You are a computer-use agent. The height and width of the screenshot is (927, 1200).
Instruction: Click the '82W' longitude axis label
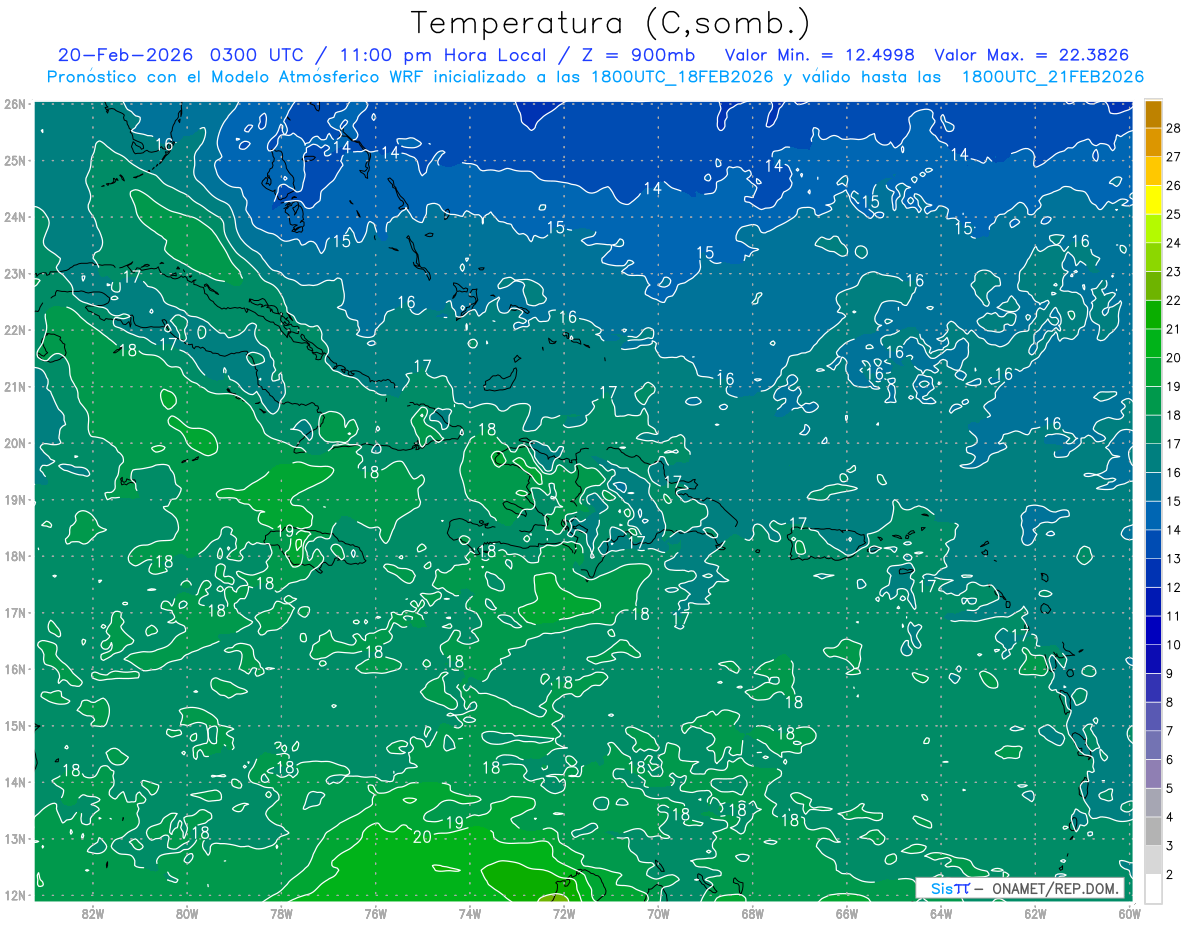[92, 913]
